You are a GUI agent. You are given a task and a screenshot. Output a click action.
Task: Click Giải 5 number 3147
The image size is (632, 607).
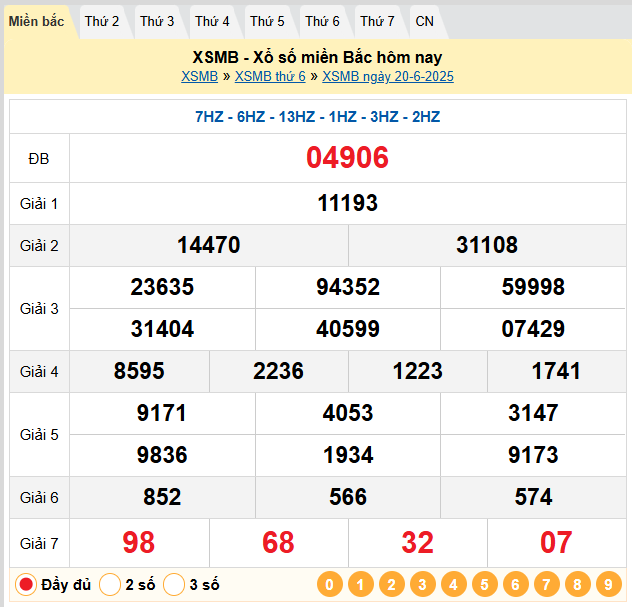tap(533, 413)
